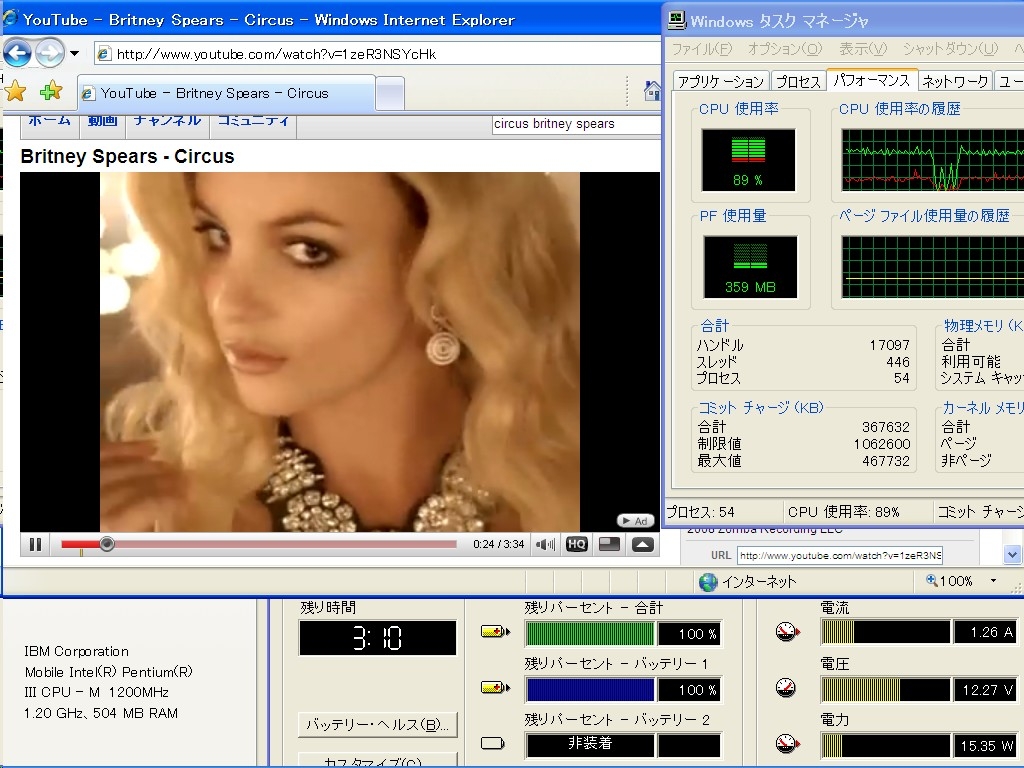Open a new blank browser tab
Screen dimensions: 1024x768
(390, 93)
